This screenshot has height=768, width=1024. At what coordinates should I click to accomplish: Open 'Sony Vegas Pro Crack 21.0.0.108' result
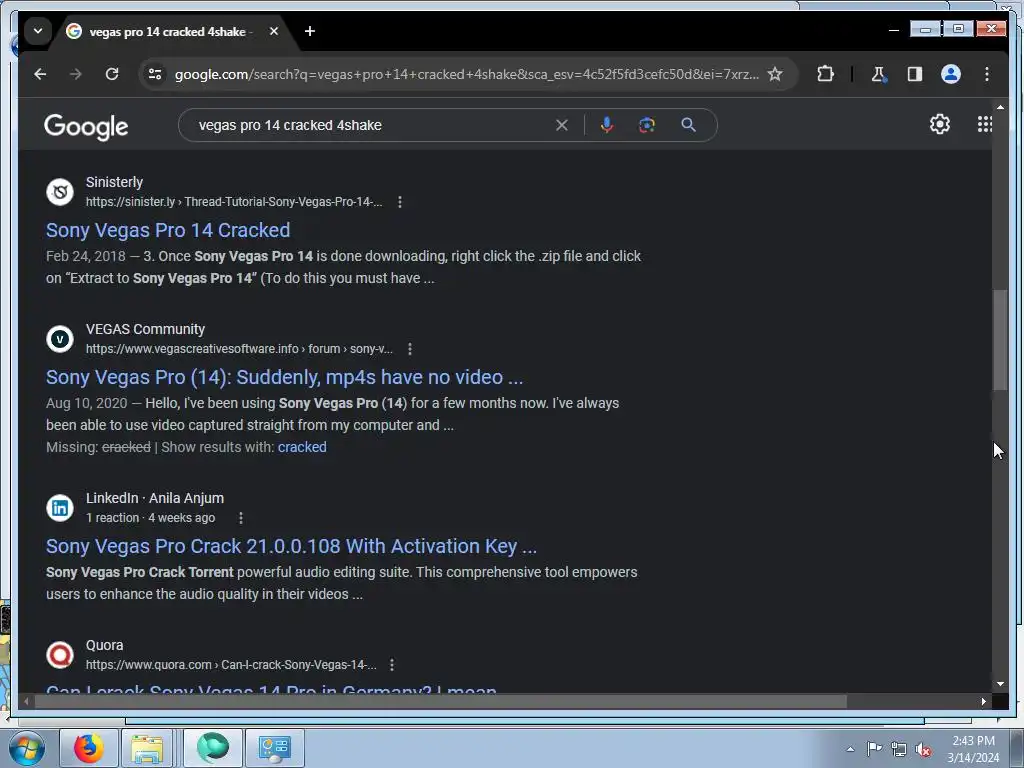[291, 546]
